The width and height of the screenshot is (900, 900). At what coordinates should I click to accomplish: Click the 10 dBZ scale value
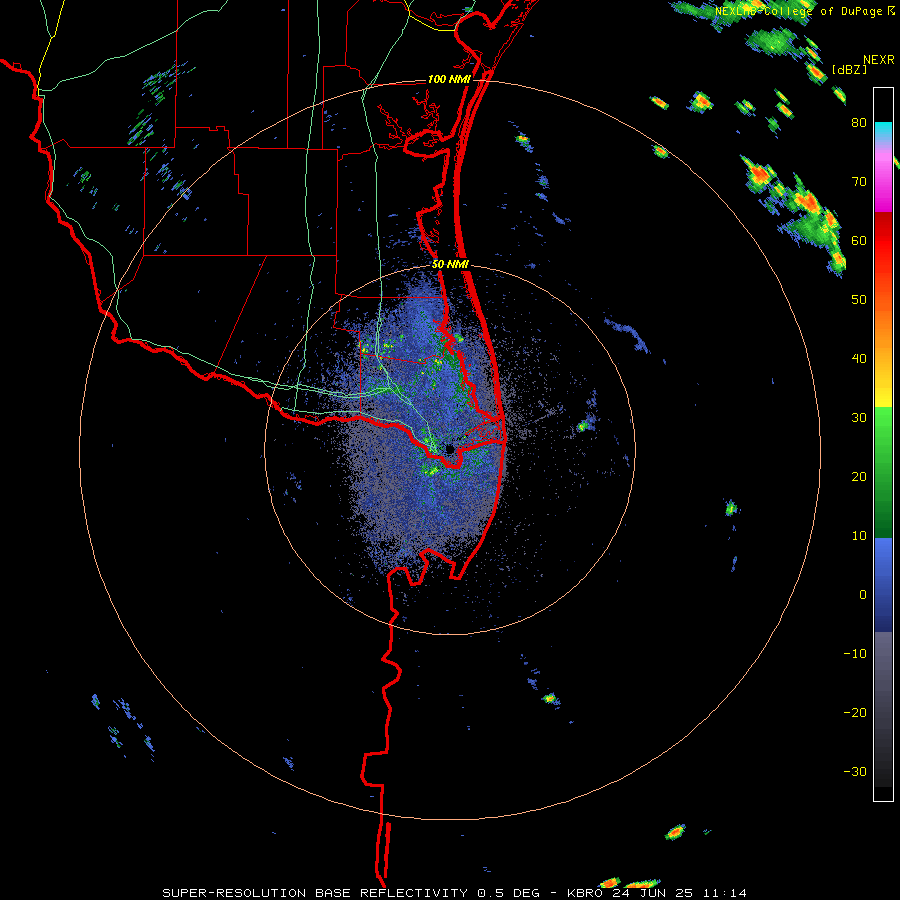[x=859, y=536]
